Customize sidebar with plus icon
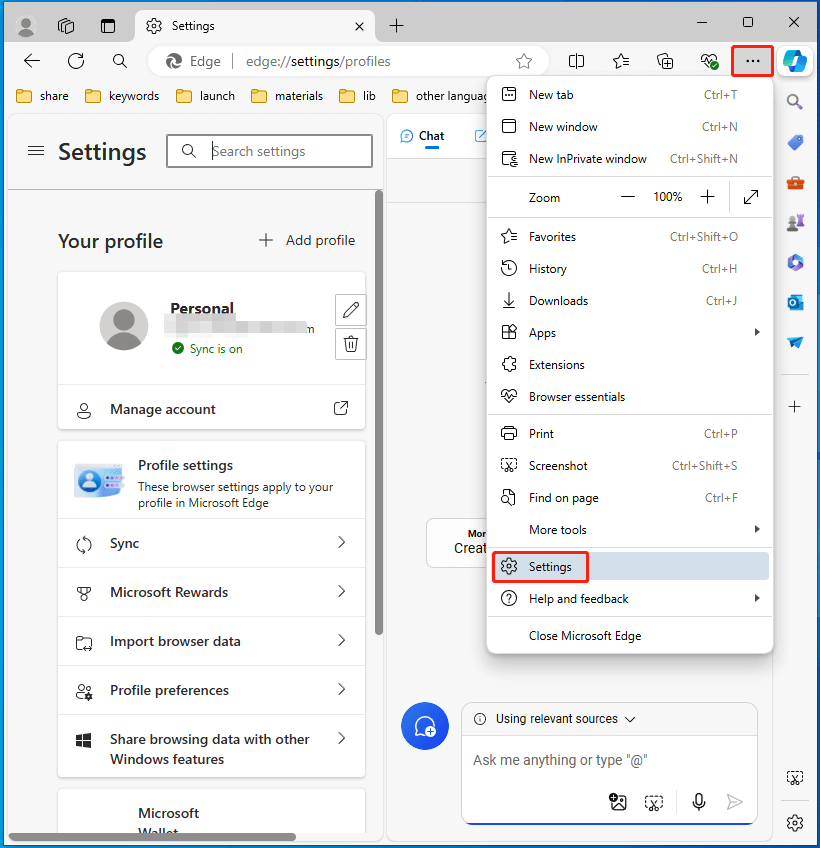 (x=795, y=406)
